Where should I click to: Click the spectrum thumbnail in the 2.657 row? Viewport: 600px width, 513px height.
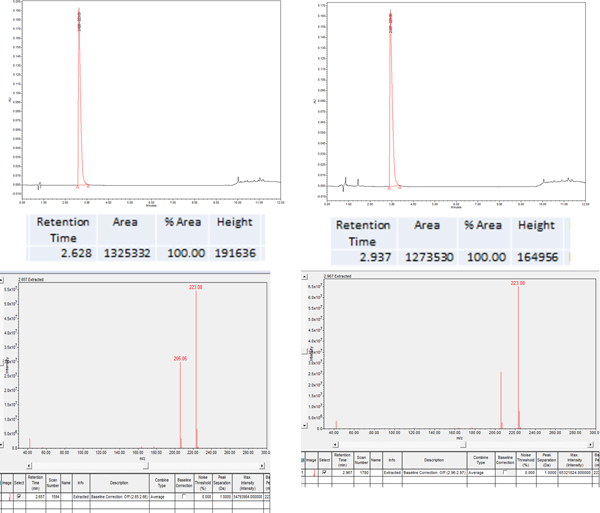(x=9, y=497)
